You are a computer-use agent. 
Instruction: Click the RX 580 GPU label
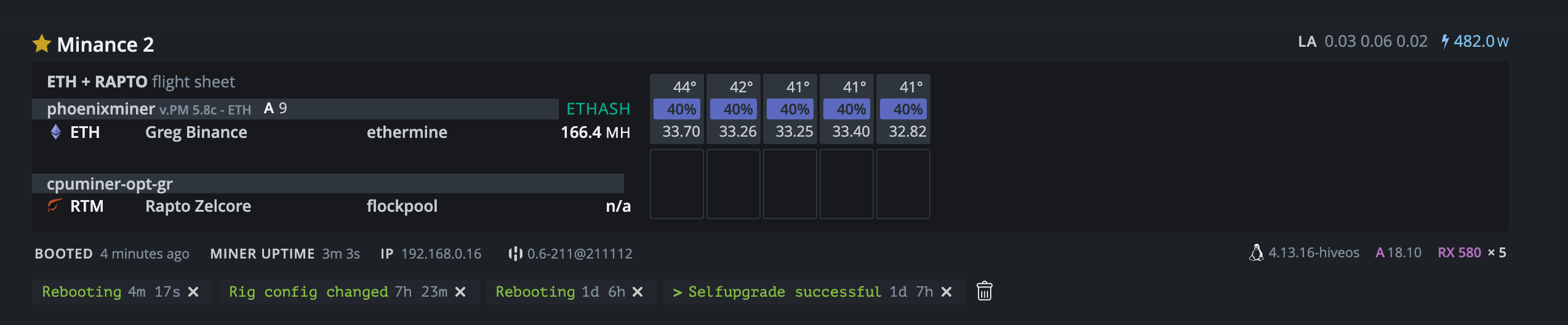point(1459,253)
